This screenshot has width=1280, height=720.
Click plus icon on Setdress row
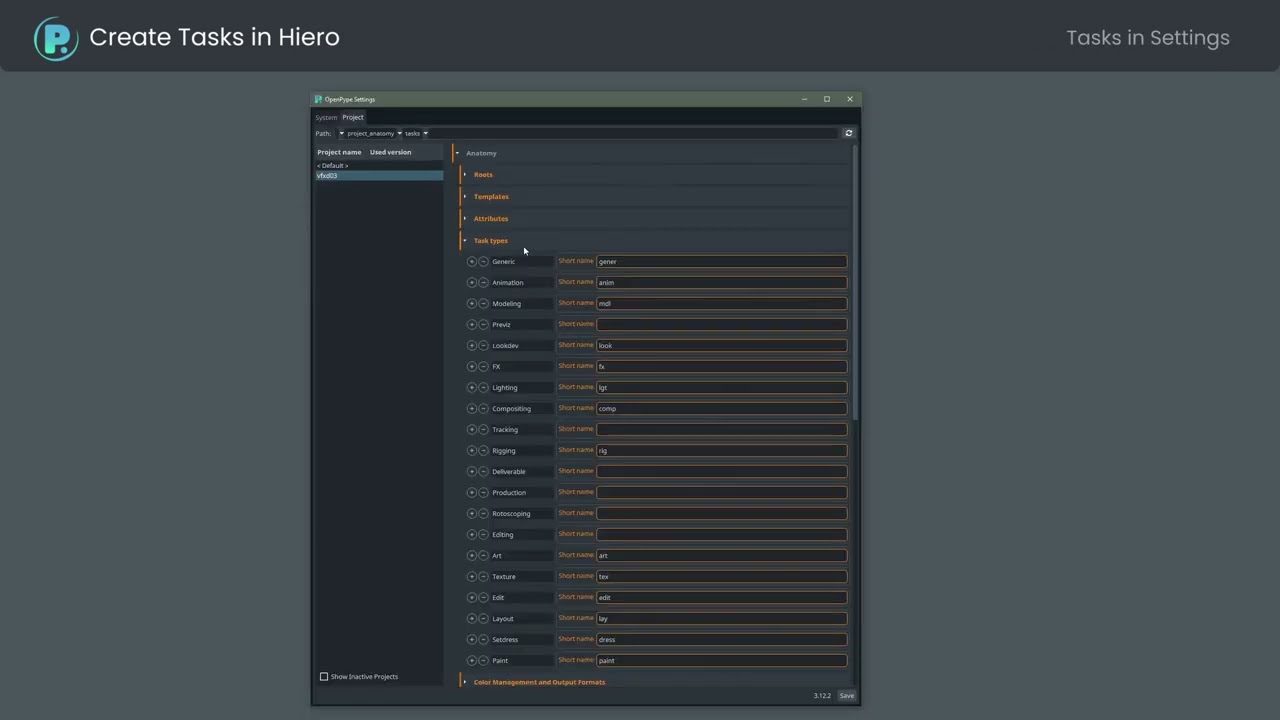[472, 639]
